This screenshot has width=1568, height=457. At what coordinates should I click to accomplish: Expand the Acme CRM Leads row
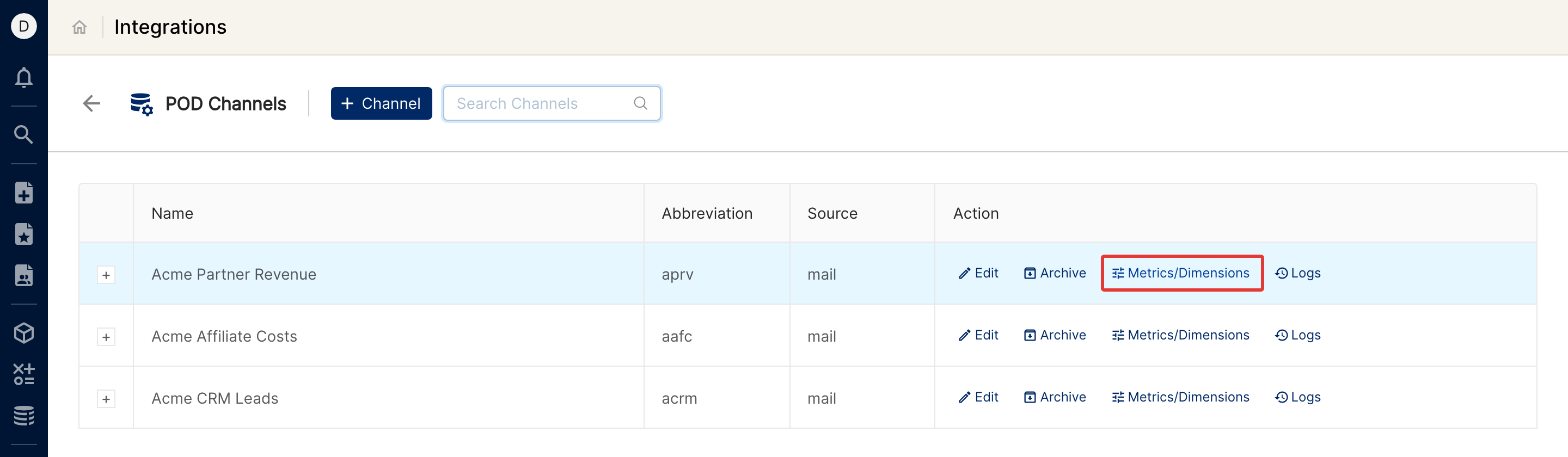(x=106, y=399)
